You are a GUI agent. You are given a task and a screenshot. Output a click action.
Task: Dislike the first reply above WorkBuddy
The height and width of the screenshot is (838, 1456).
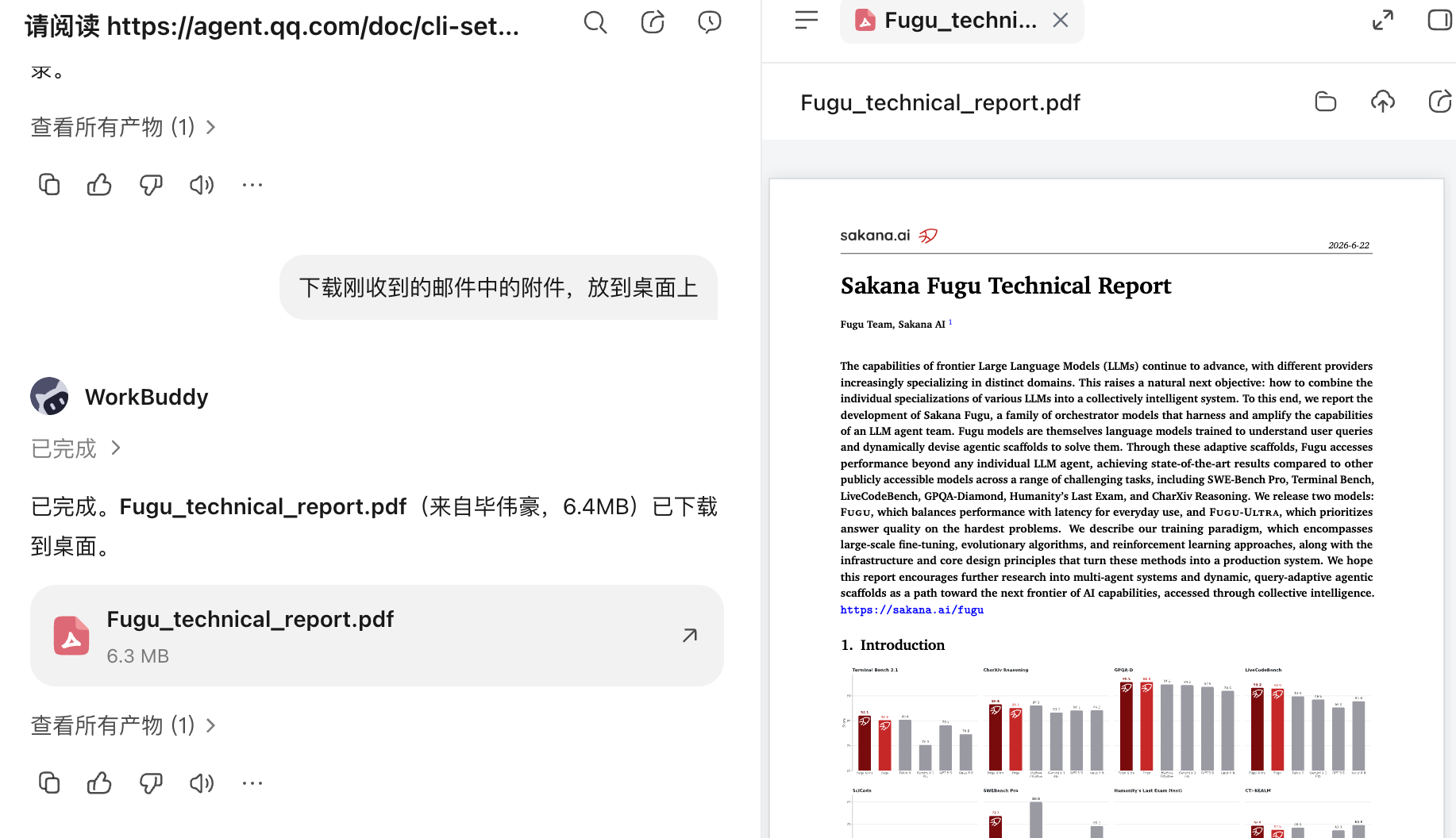(150, 185)
